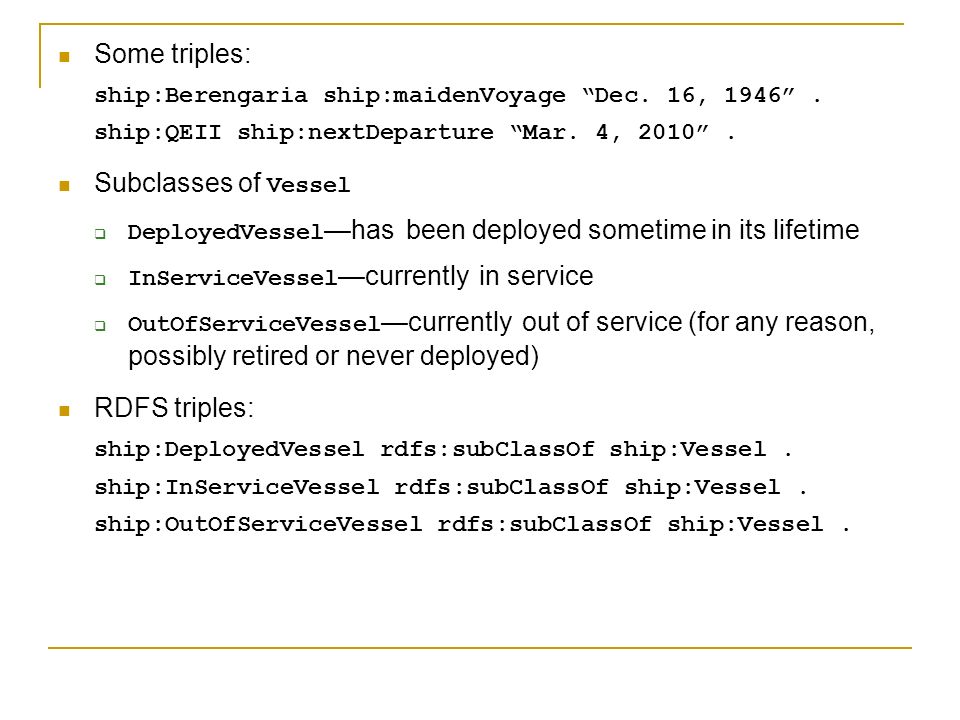960x720 pixels.
Task: Click the date literal "Dec. 16, 1946"
Action: click(x=689, y=96)
